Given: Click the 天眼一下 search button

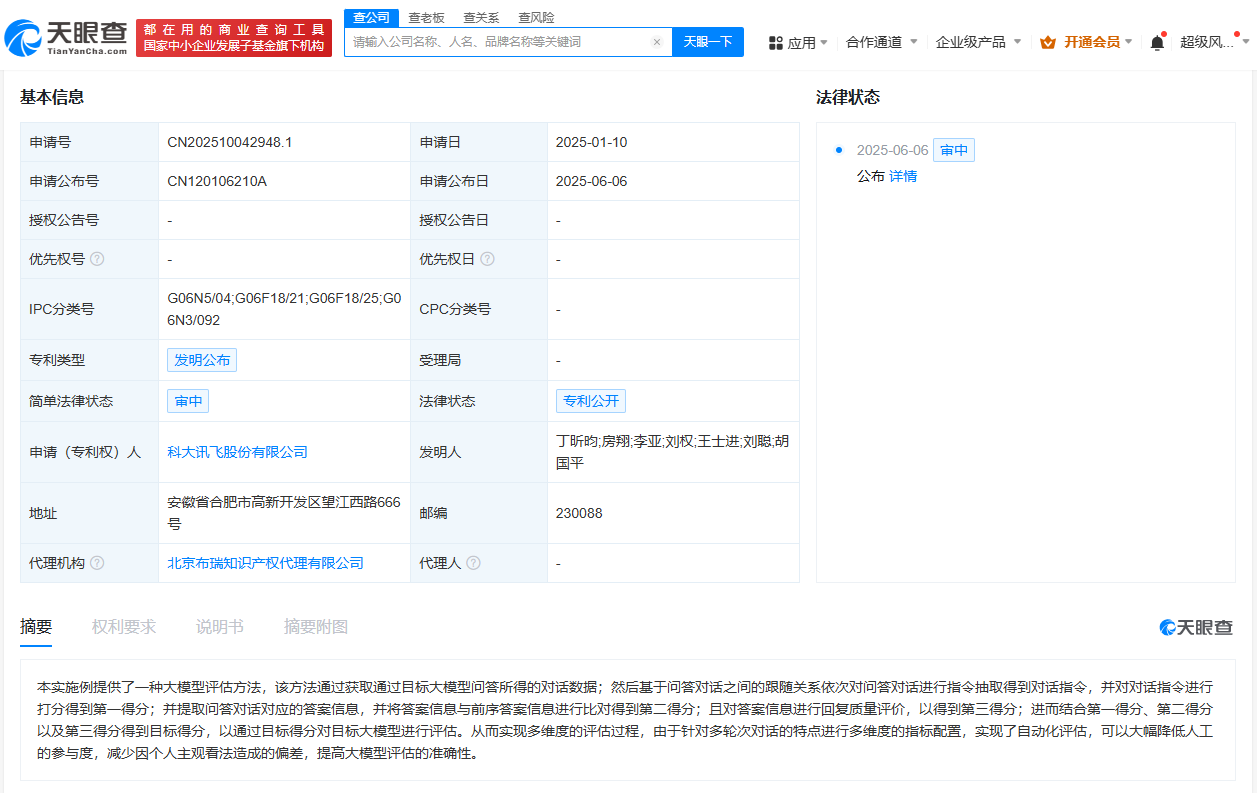Looking at the screenshot, I should coord(707,42).
